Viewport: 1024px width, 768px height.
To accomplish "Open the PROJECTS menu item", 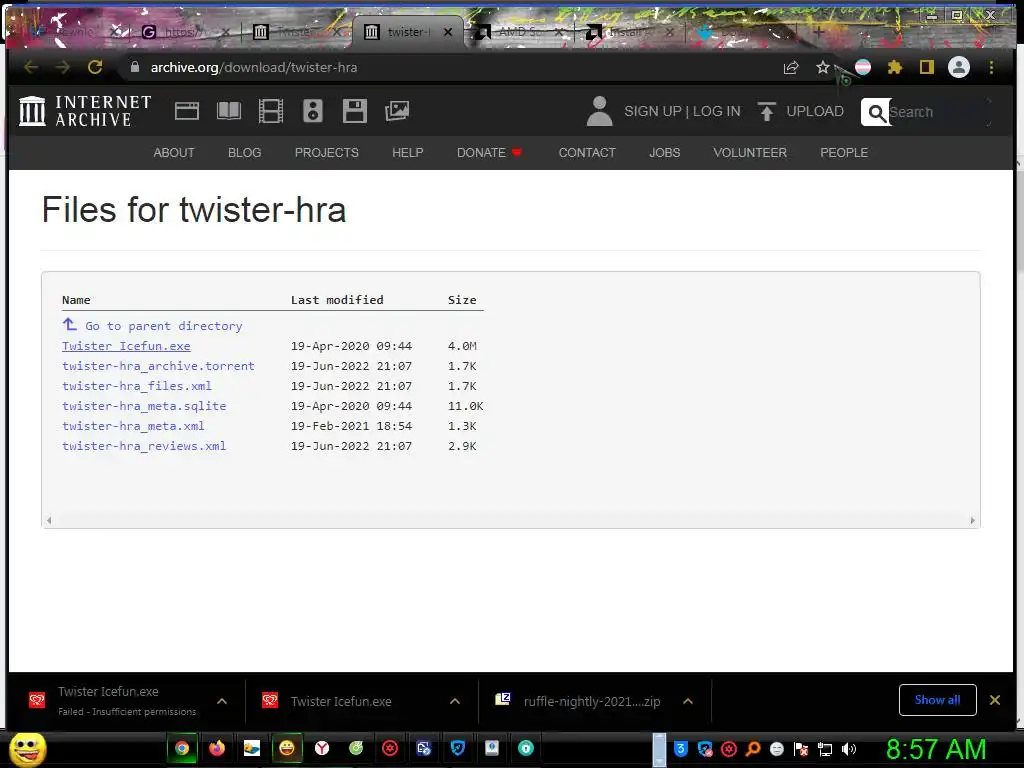I will click(327, 152).
